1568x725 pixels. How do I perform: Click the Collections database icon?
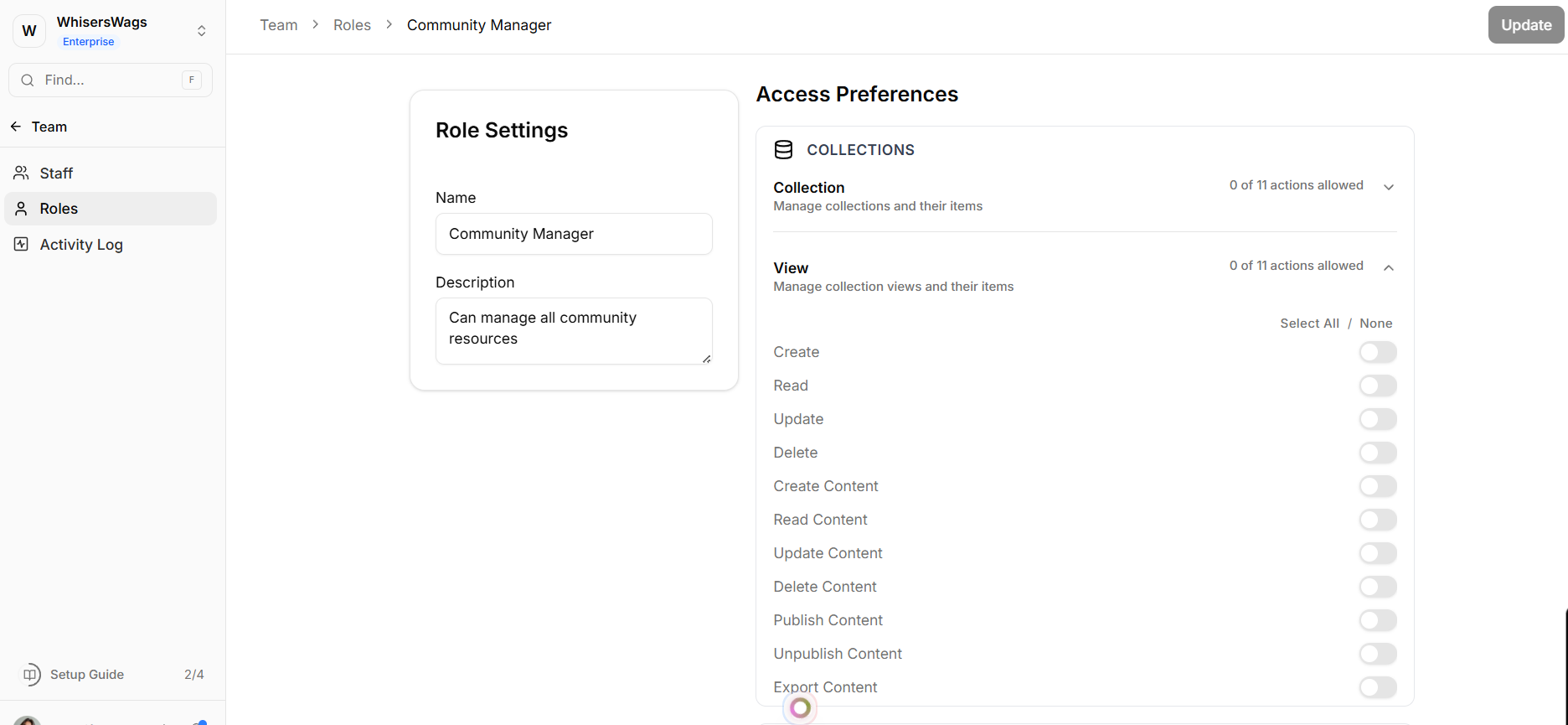[x=783, y=150]
